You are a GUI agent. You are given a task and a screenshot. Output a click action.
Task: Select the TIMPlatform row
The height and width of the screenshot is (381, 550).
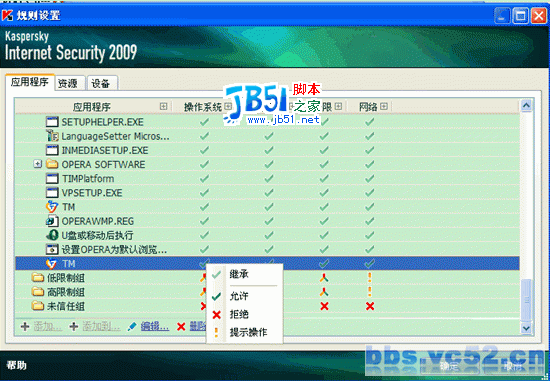click(x=267, y=179)
